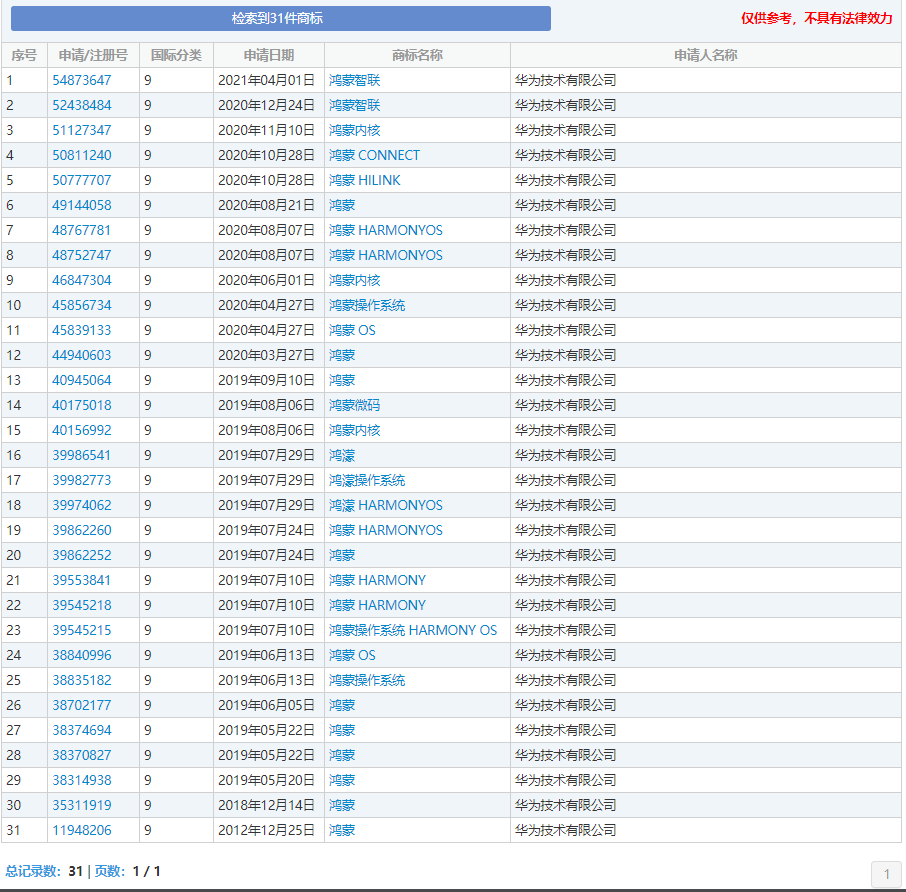Click the red 仅供参考，不具有法律效力 notice
Screen dimensions: 906x892
click(x=817, y=18)
